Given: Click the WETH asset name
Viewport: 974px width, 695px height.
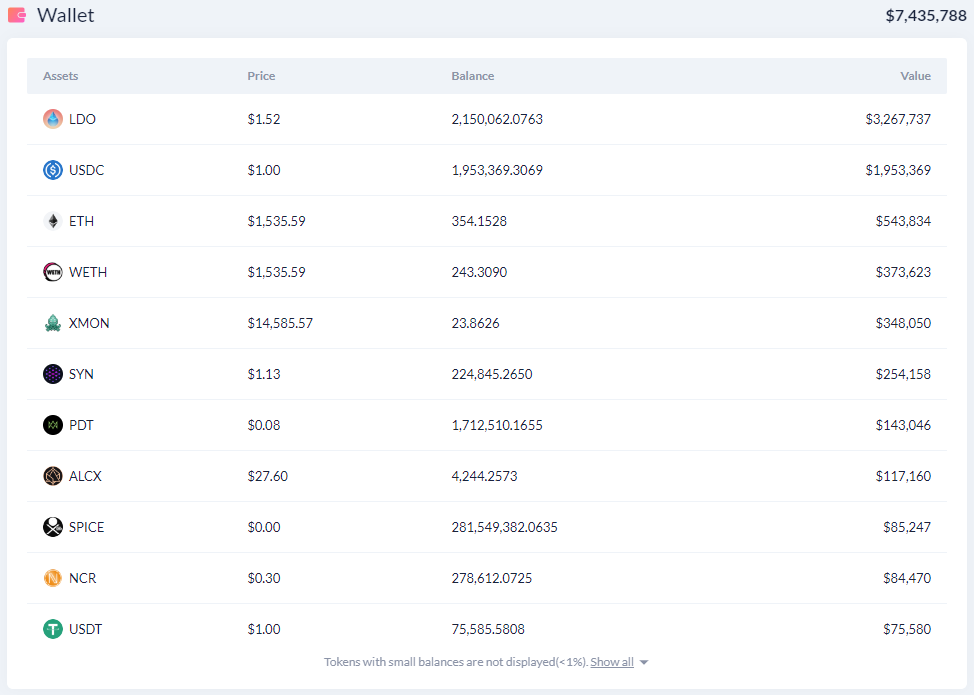Looking at the screenshot, I should click(88, 271).
